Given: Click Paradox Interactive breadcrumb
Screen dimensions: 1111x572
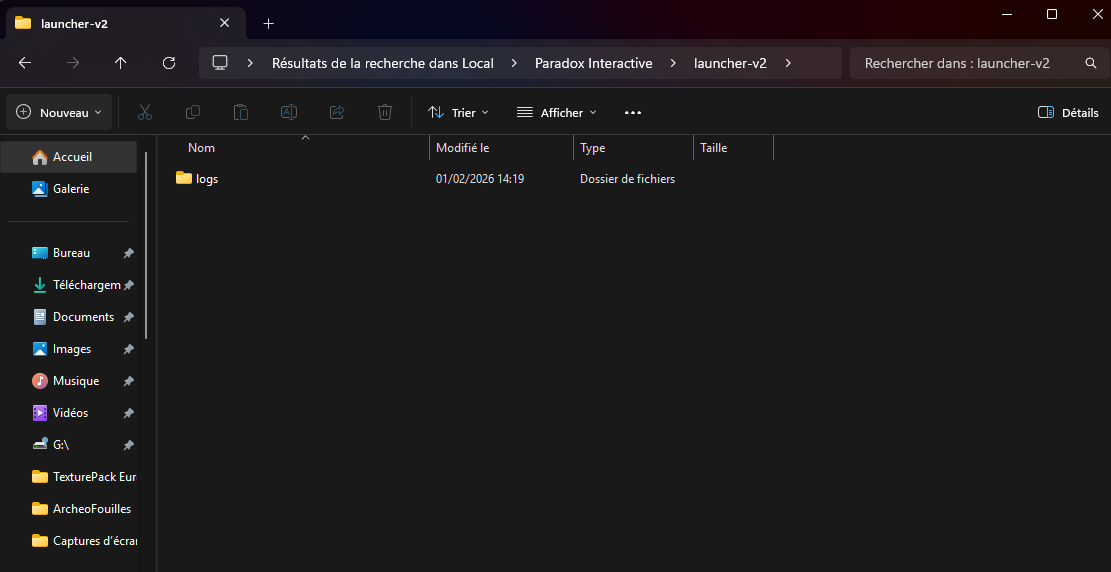Looking at the screenshot, I should point(593,63).
